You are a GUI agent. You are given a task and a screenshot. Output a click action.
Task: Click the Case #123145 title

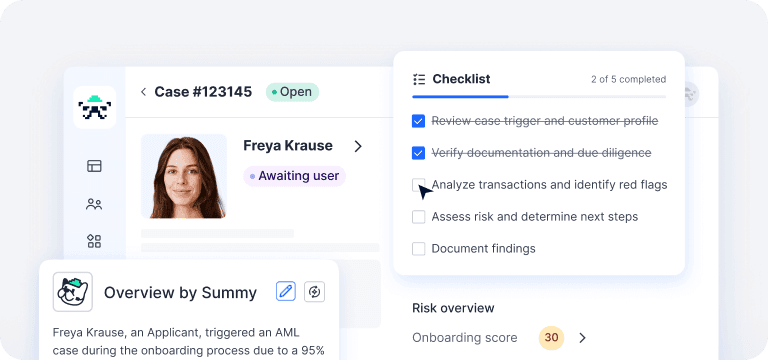203,92
